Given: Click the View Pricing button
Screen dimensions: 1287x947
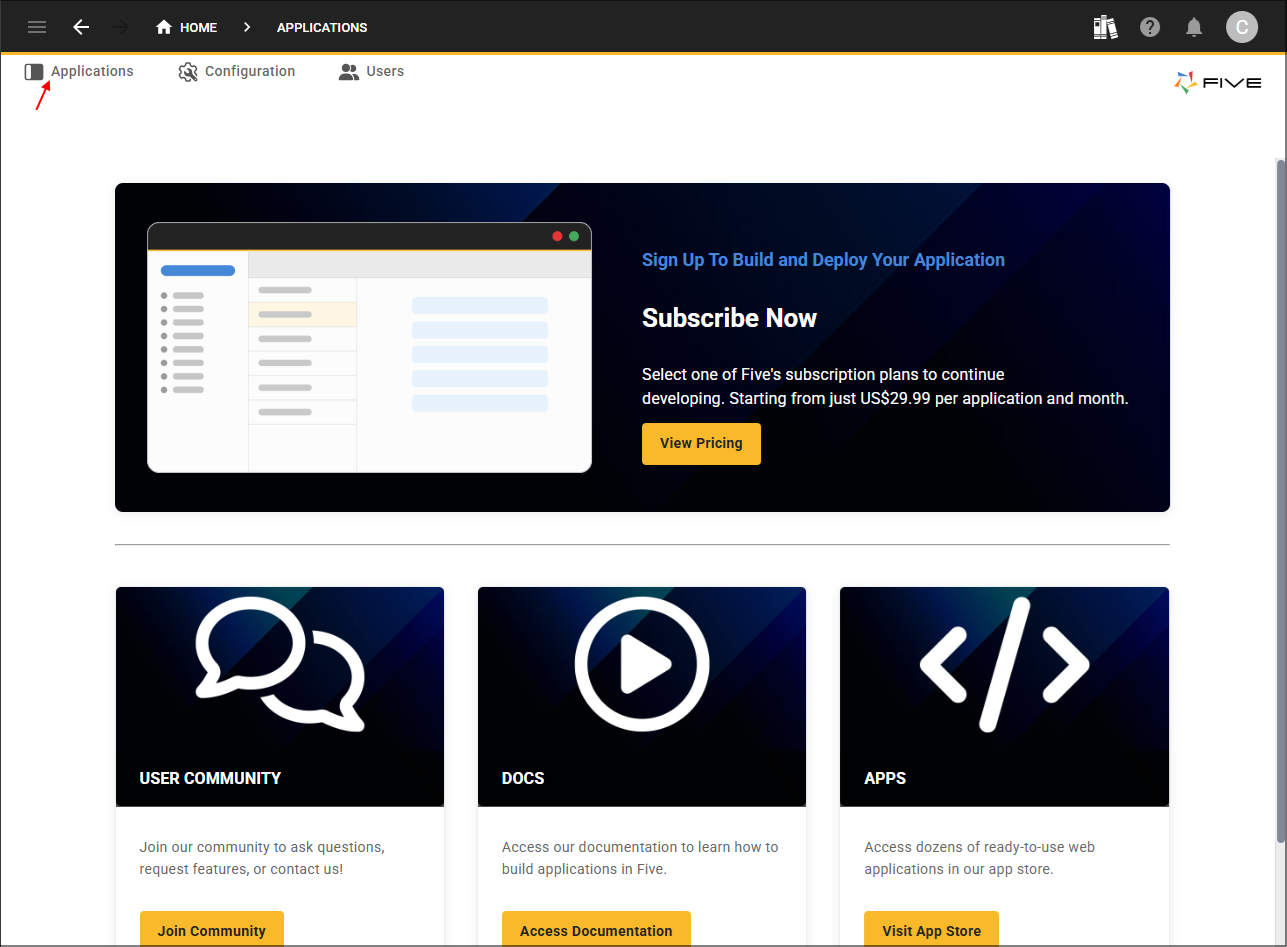Looking at the screenshot, I should click(x=701, y=443).
